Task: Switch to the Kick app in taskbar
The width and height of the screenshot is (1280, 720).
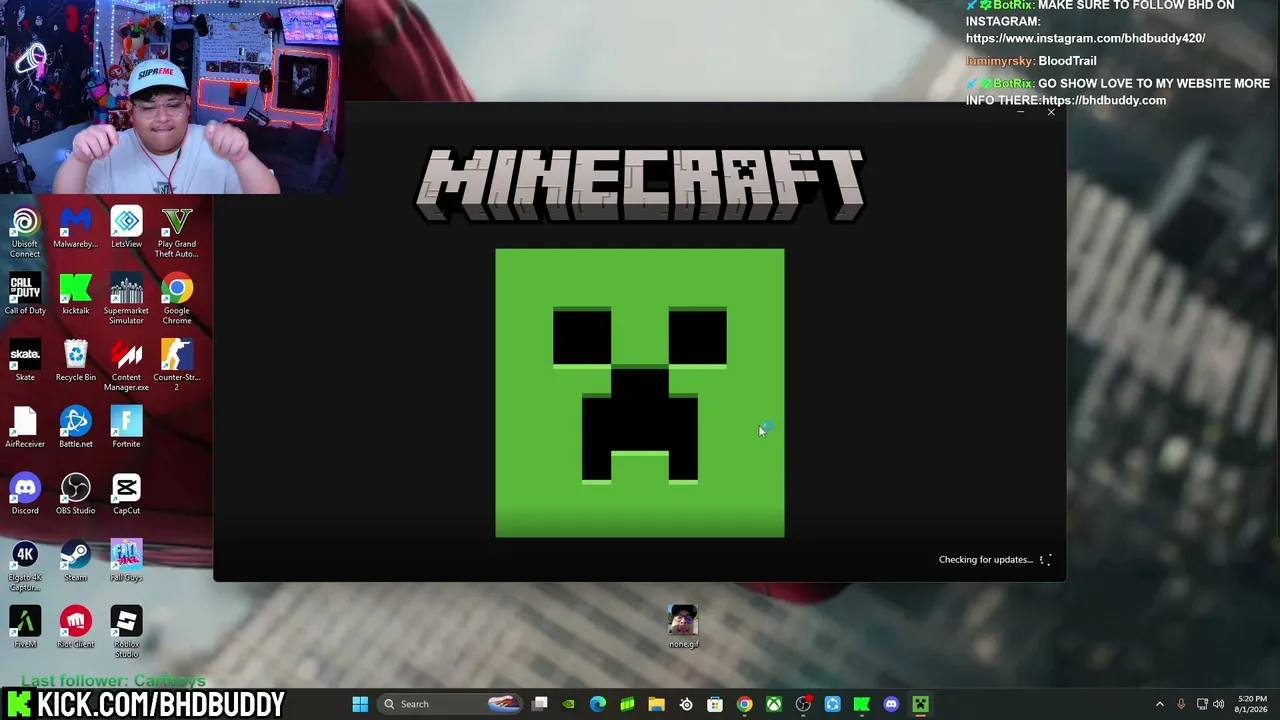Action: [862, 704]
